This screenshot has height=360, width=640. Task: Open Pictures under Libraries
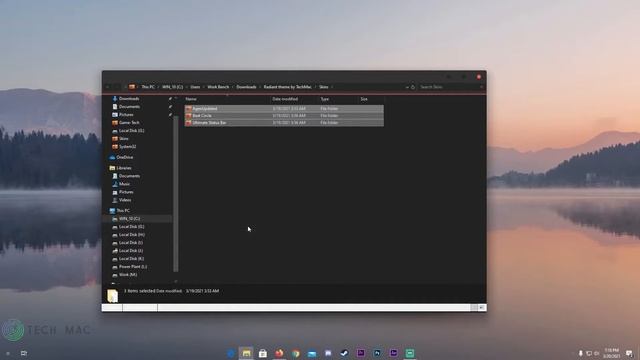point(126,192)
